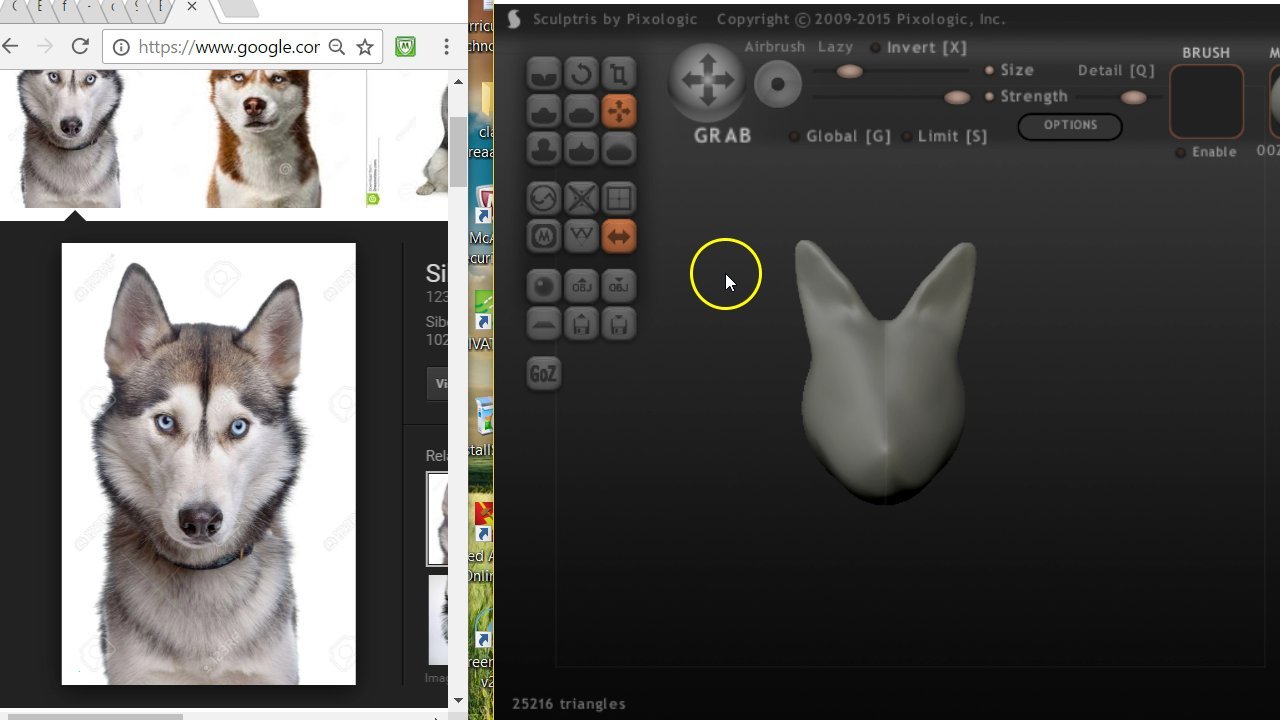Open the brush OPTIONS panel
Image resolution: width=1280 pixels, height=720 pixels.
coord(1070,125)
